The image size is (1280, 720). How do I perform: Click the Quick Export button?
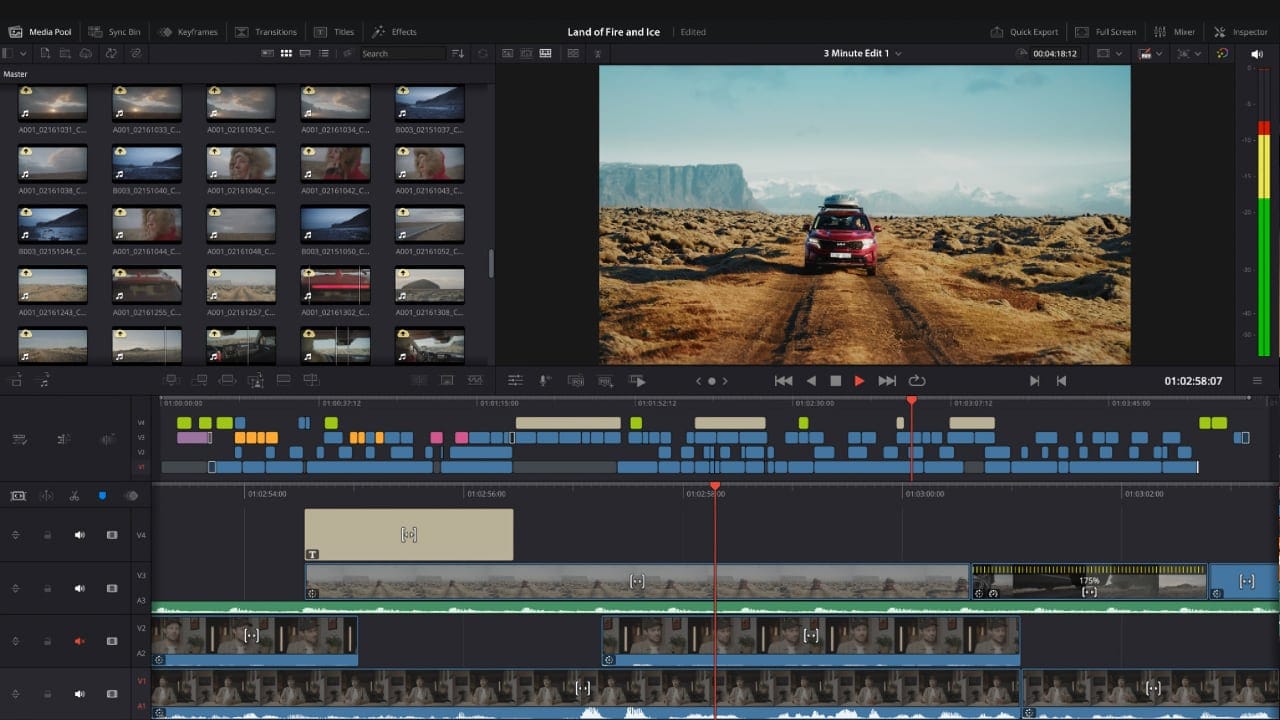pyautogui.click(x=1024, y=32)
